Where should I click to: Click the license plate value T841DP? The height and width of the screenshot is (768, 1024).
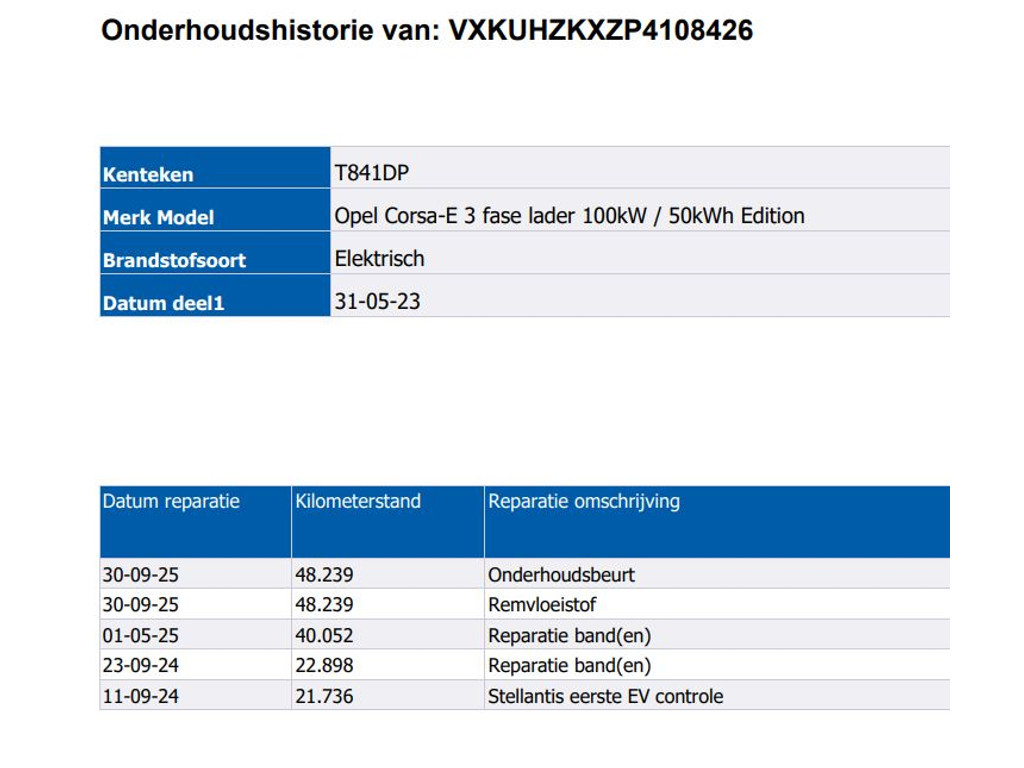pyautogui.click(x=372, y=173)
